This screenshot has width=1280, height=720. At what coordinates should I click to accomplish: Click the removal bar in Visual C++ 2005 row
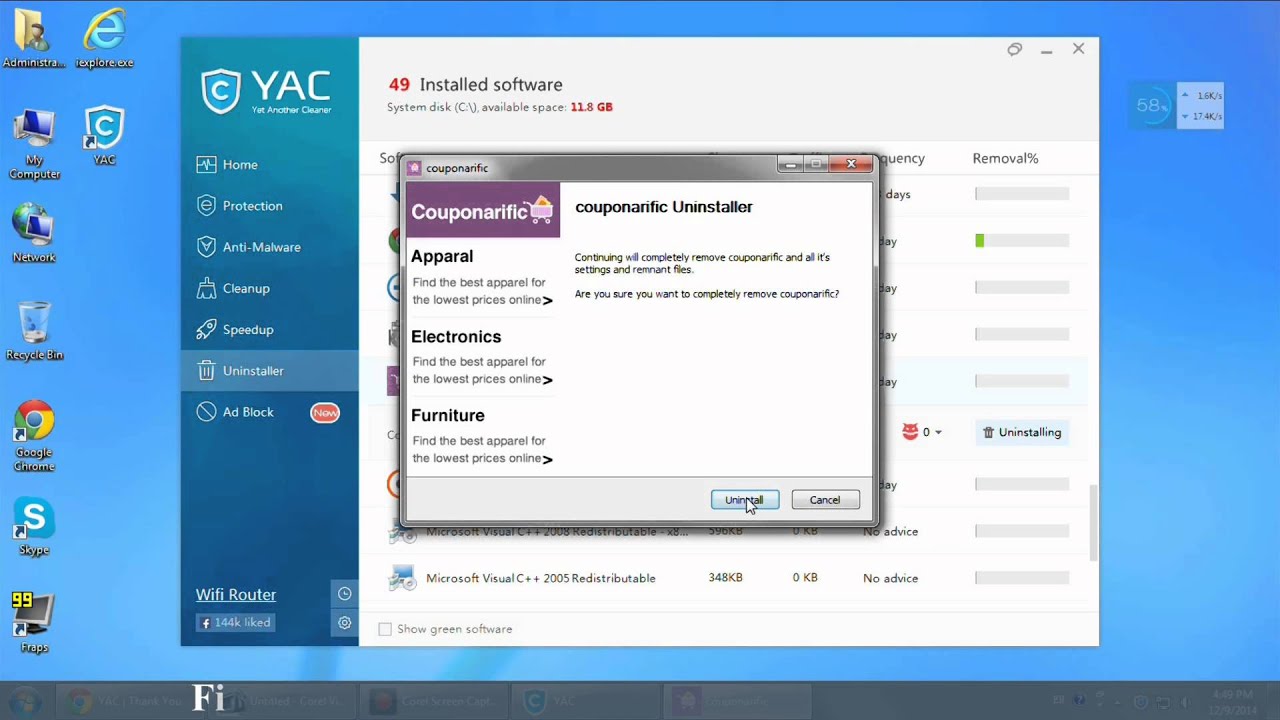(1022, 578)
